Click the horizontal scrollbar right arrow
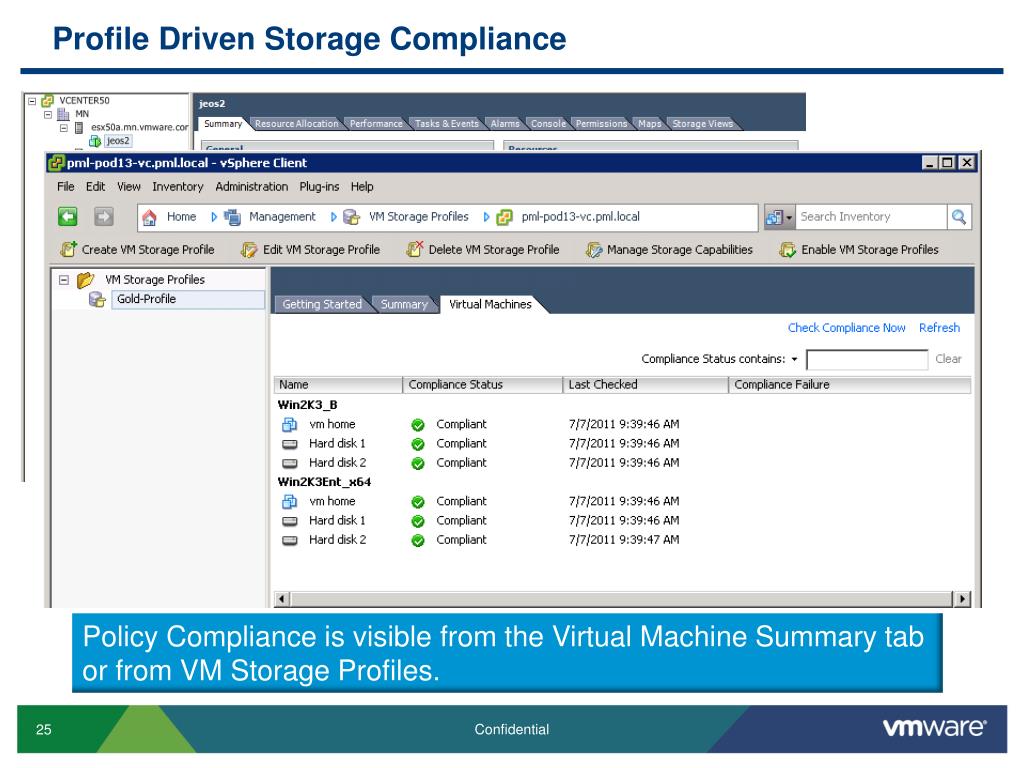This screenshot has width=1024, height=768. point(962,598)
